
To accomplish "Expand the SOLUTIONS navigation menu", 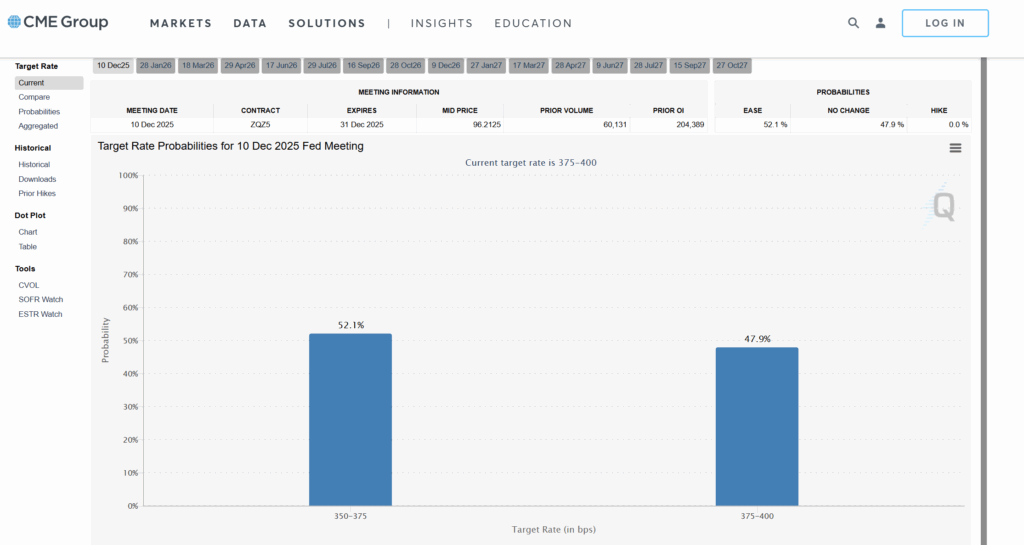I will [327, 23].
